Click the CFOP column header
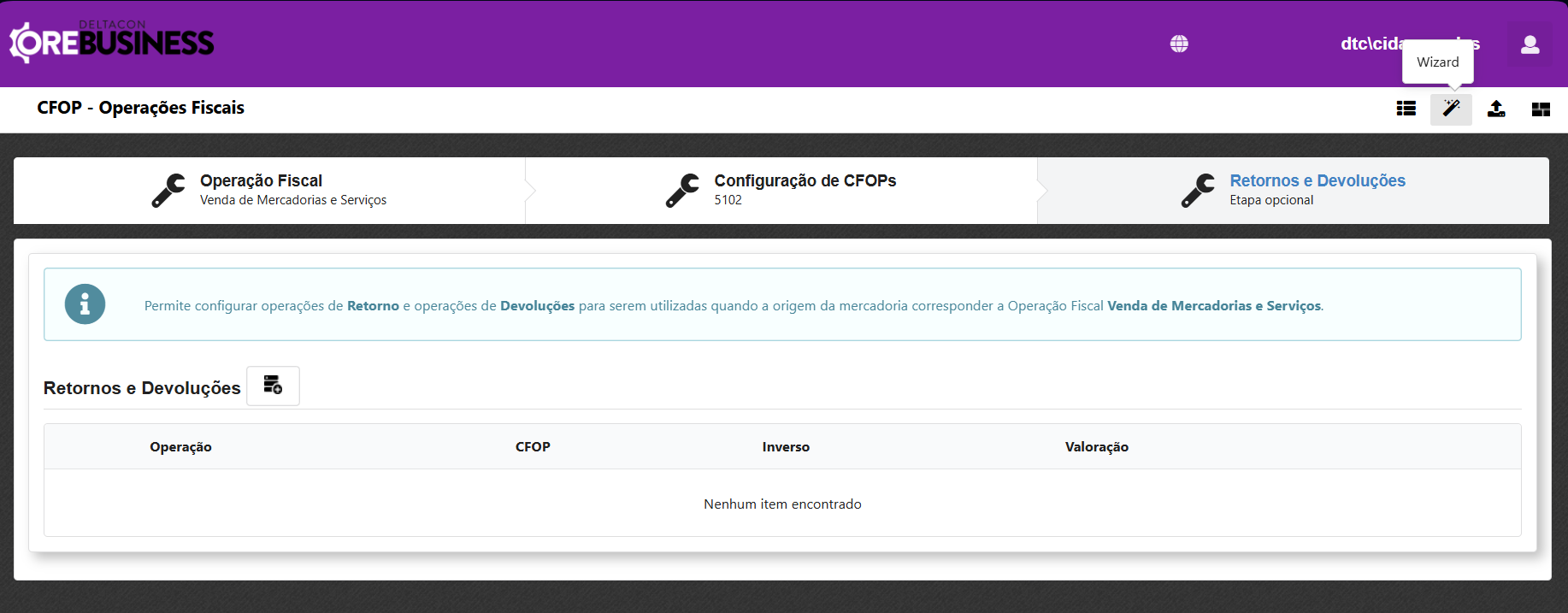Image resolution: width=1568 pixels, height=613 pixels. 533,447
